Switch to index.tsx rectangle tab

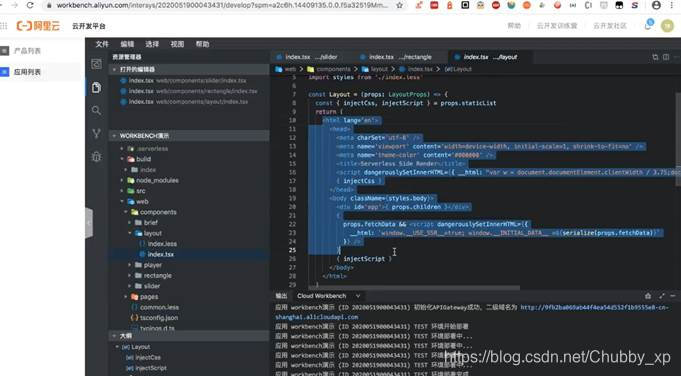[400, 57]
